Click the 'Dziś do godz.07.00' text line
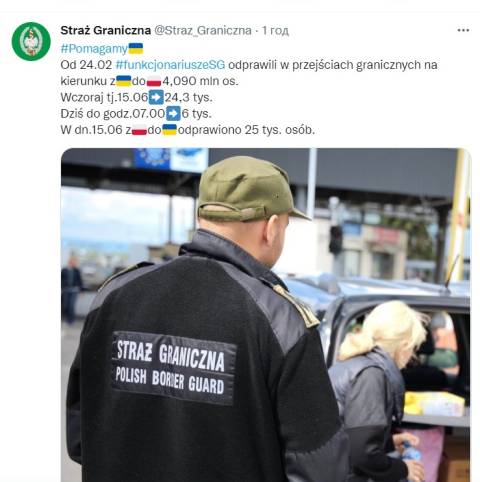The width and height of the screenshot is (480, 482). point(112,114)
